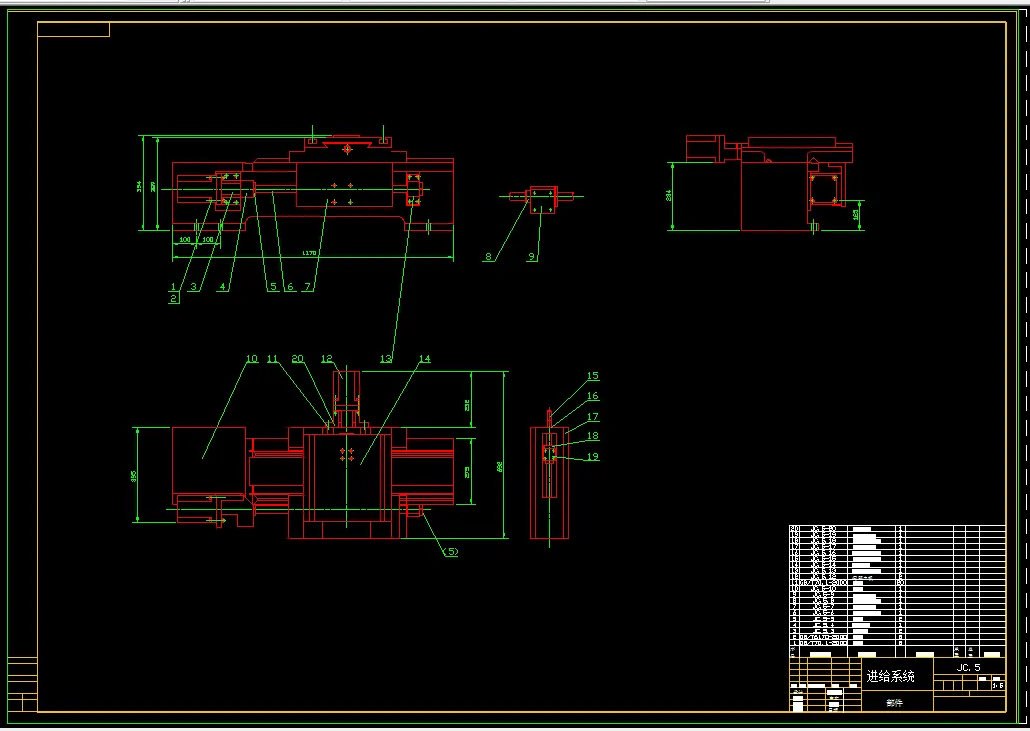Image resolution: width=1030 pixels, height=731 pixels.
Task: Select the 354 vertical dimension text
Action: click(139, 186)
